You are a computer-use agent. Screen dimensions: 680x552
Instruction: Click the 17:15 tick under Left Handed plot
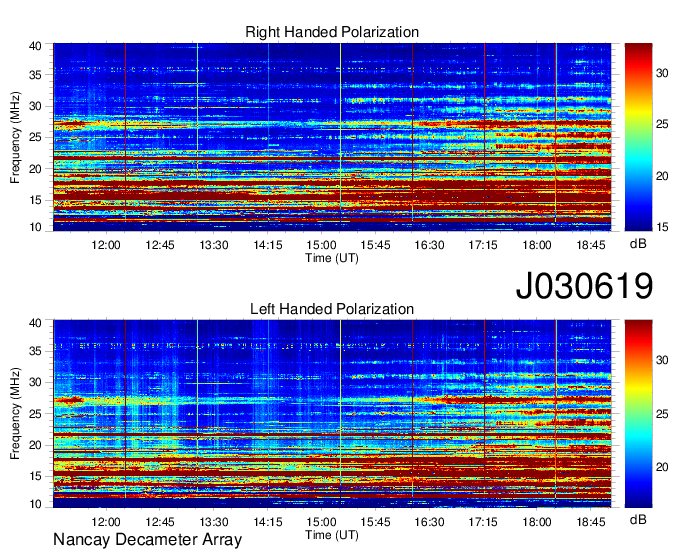tap(483, 522)
